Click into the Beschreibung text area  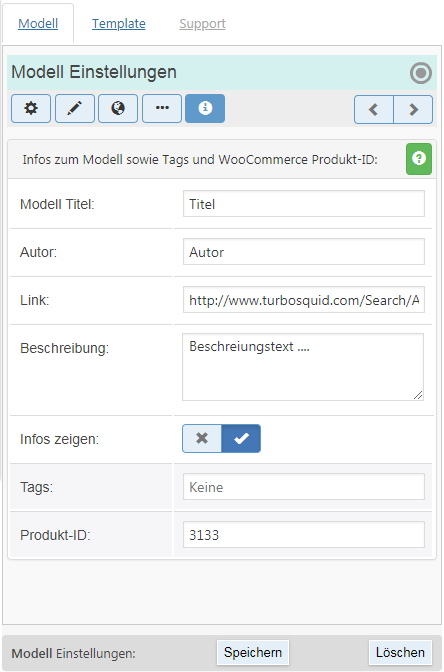[303, 367]
